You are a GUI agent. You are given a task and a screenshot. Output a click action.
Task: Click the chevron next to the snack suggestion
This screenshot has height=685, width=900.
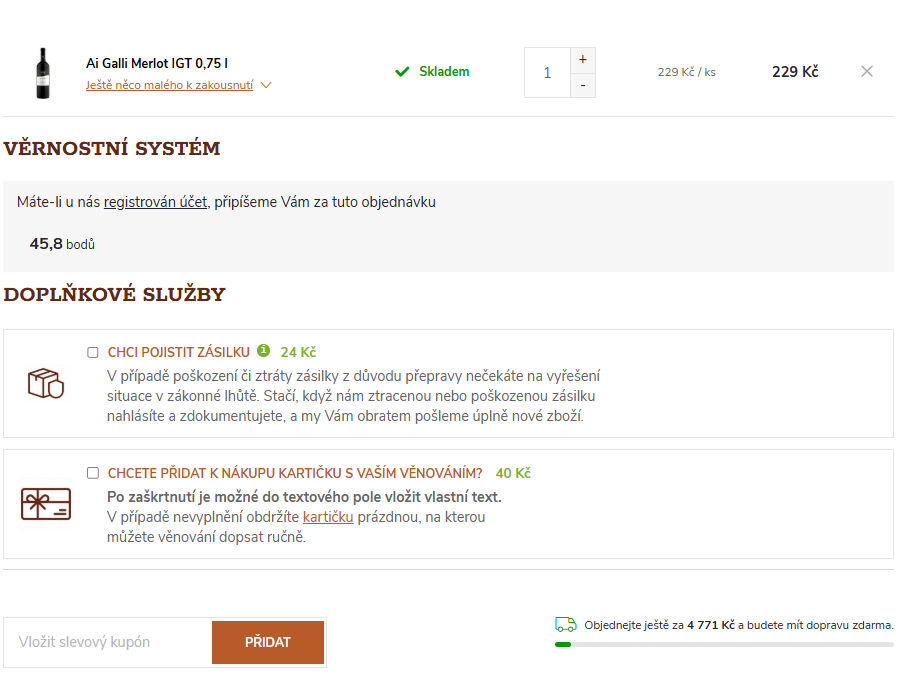266,86
